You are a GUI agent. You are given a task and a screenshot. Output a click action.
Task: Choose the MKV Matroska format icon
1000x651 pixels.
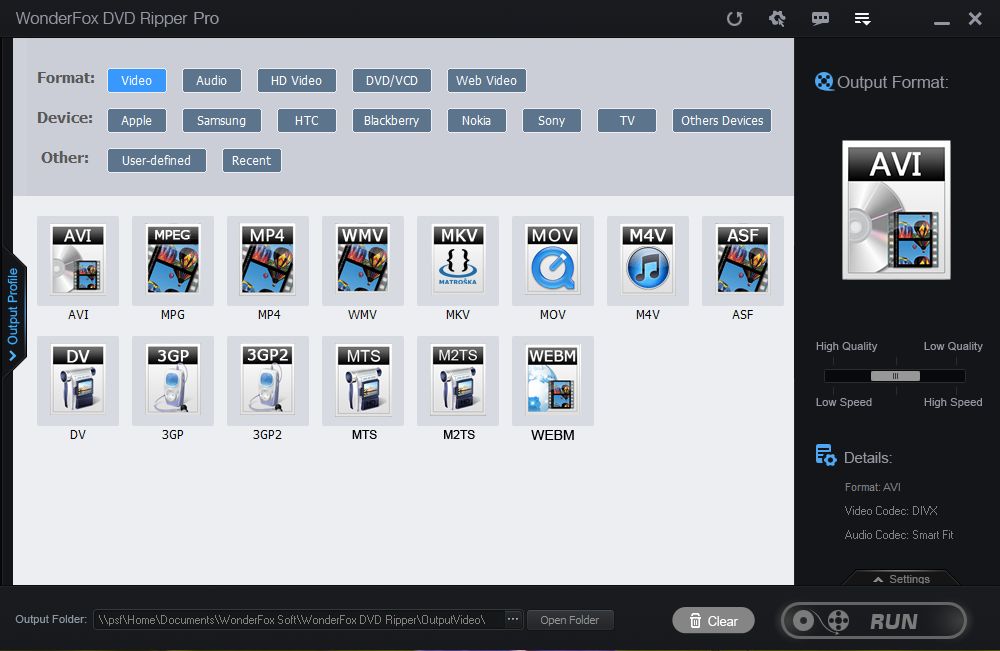point(458,261)
